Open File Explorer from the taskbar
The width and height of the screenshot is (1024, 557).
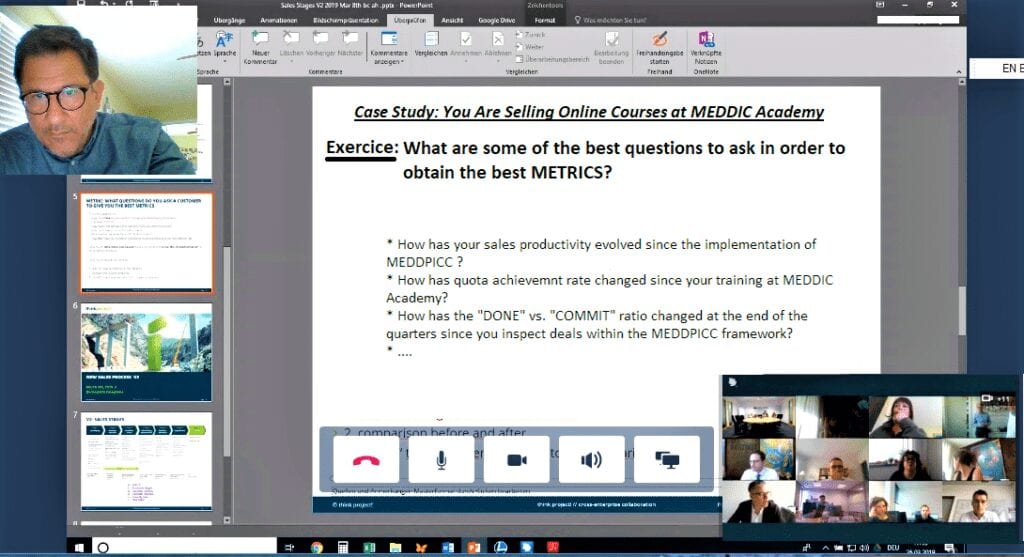[395, 547]
